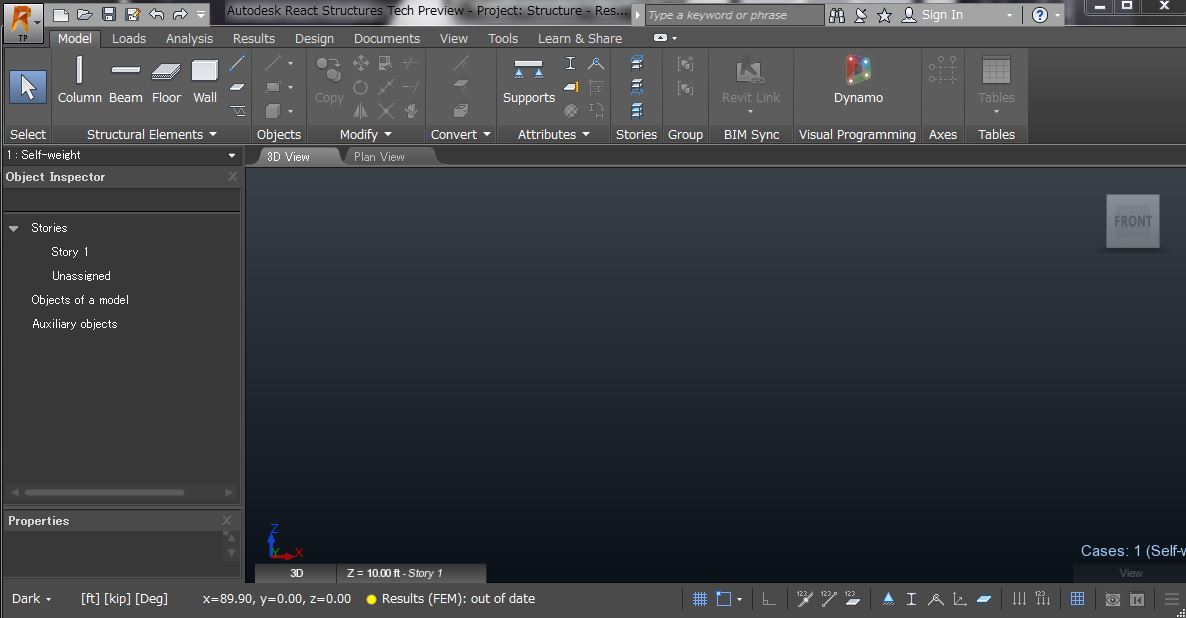
Task: Close the Properties panel
Action: [x=226, y=520]
